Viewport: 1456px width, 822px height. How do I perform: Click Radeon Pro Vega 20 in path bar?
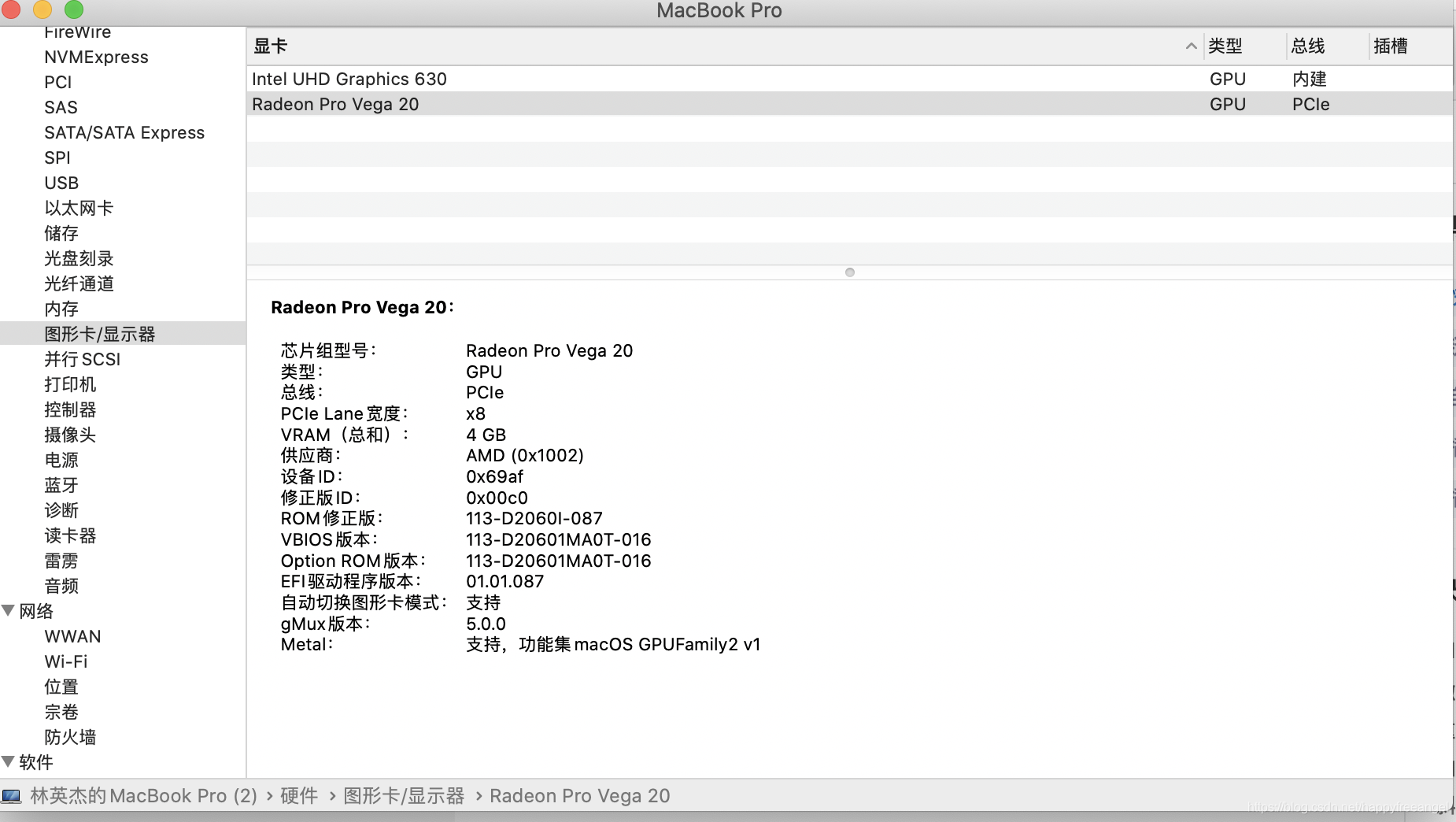[580, 796]
